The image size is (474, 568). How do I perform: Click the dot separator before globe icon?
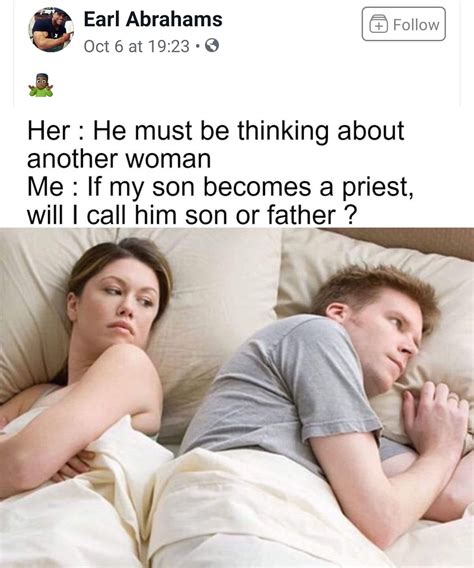pos(197,46)
